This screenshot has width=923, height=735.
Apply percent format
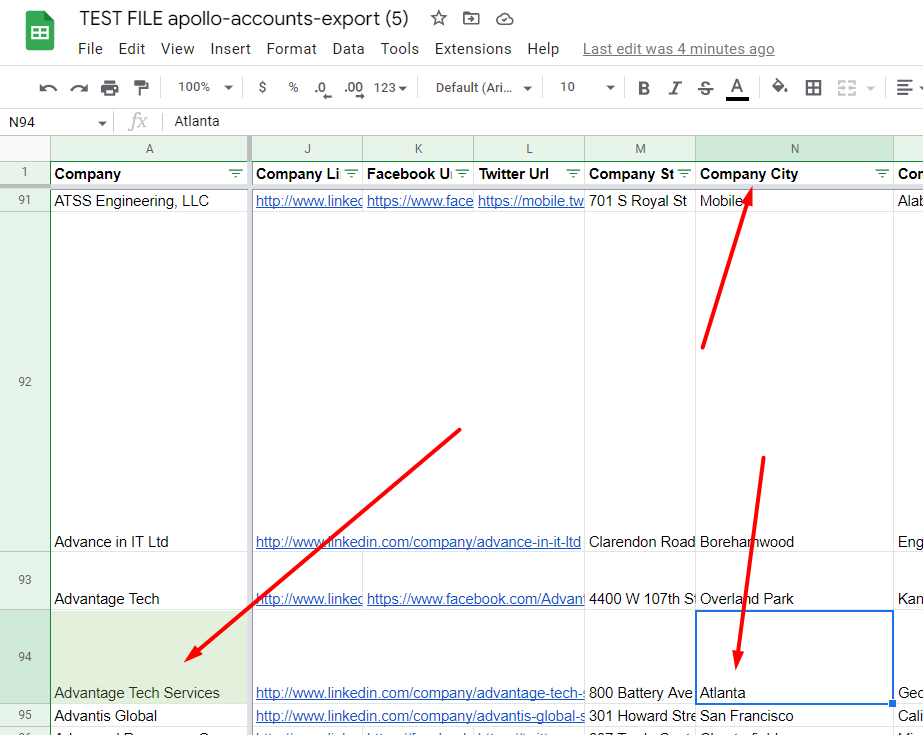click(292, 87)
